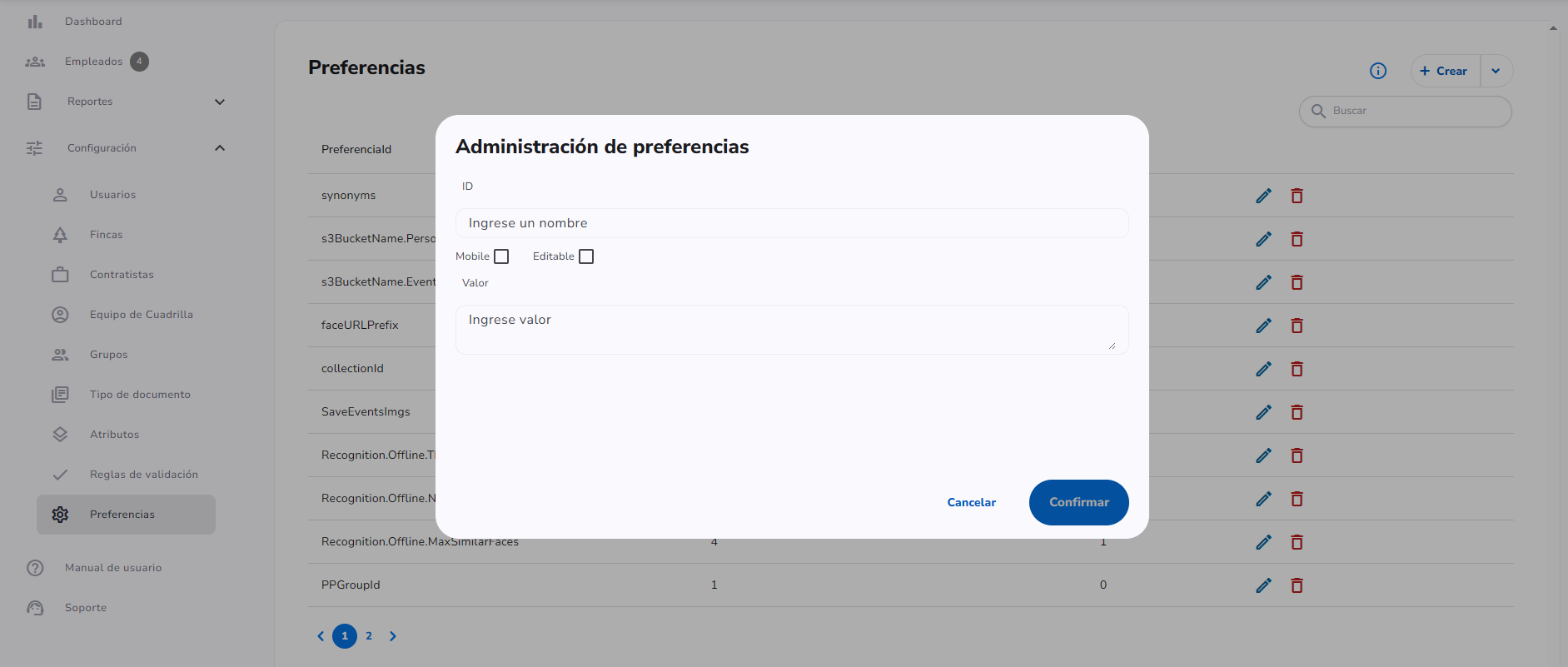Edit the PPGroupId preference
The width and height of the screenshot is (1568, 667).
[x=1263, y=585]
